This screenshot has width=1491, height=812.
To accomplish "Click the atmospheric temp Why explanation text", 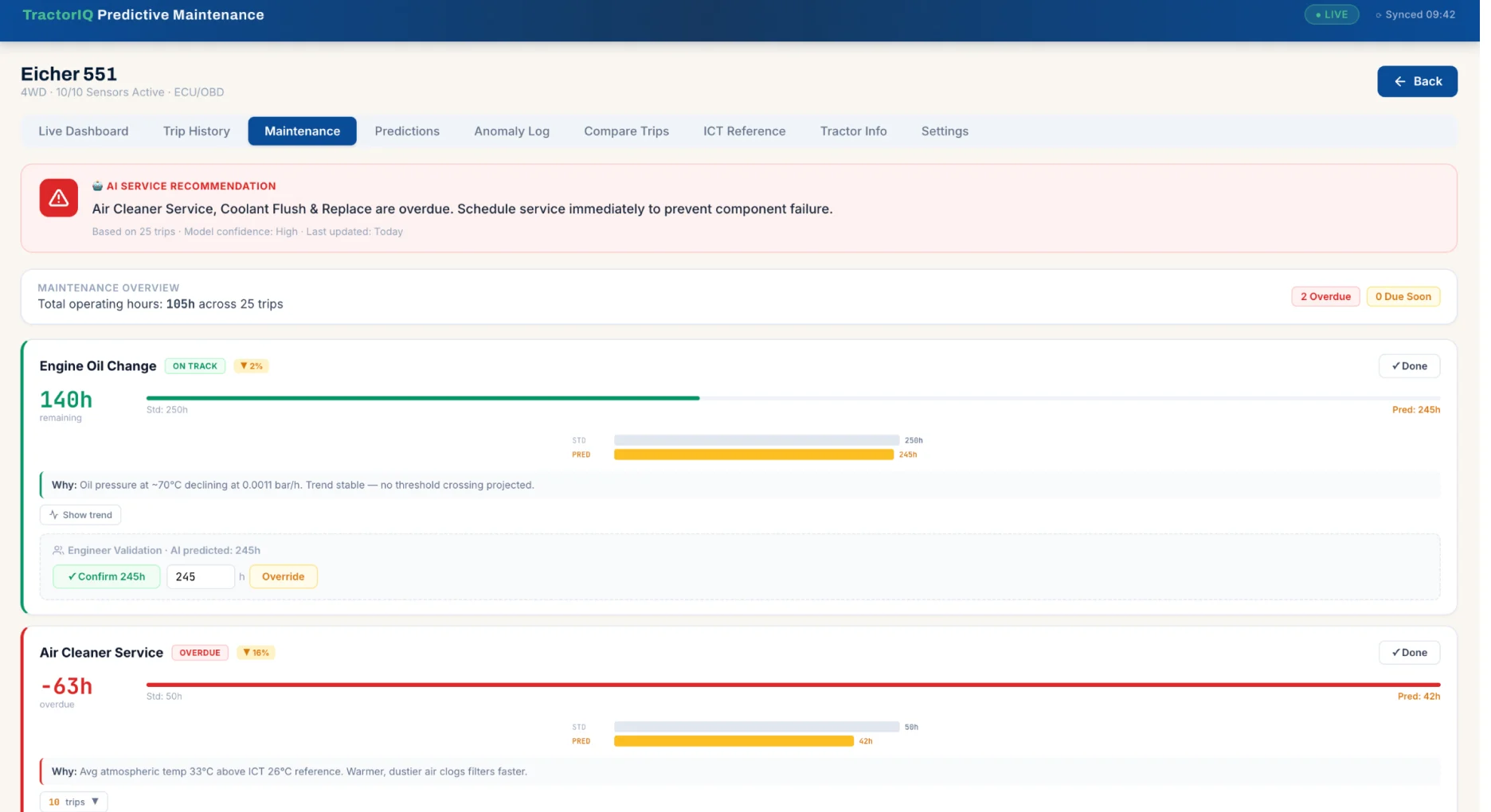I will 289,771.
